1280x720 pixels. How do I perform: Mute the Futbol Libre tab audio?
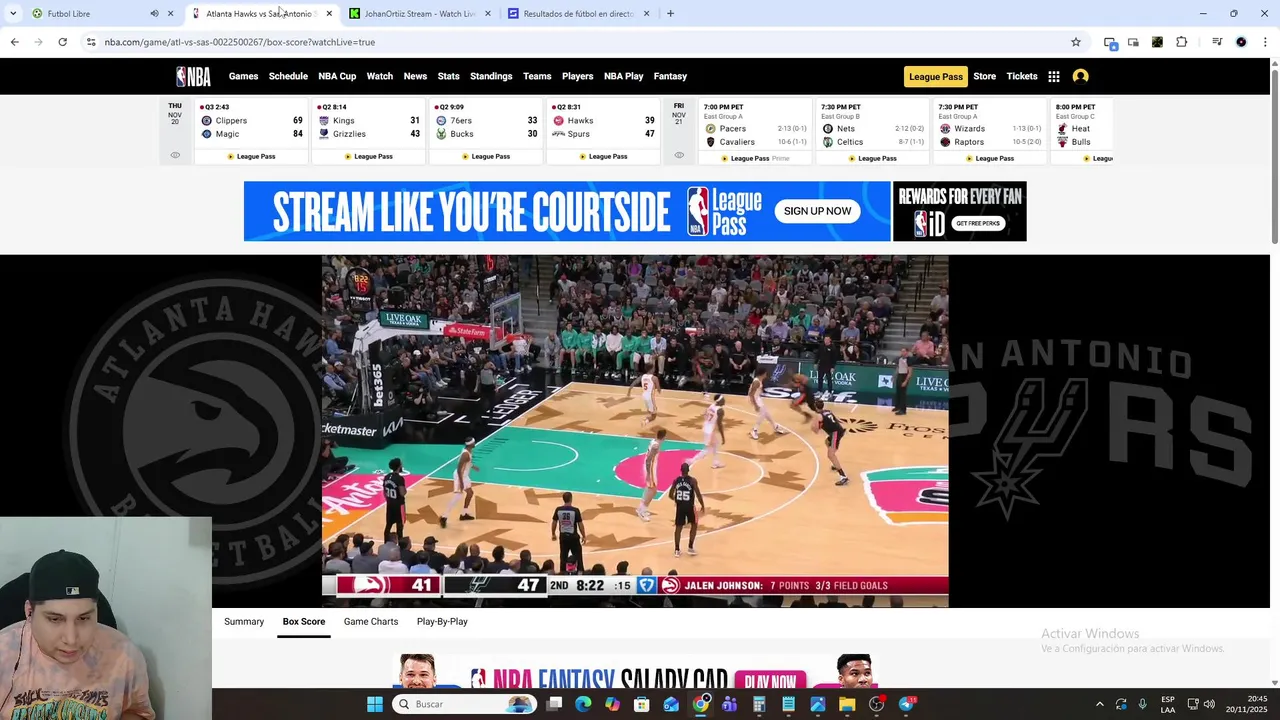point(154,14)
